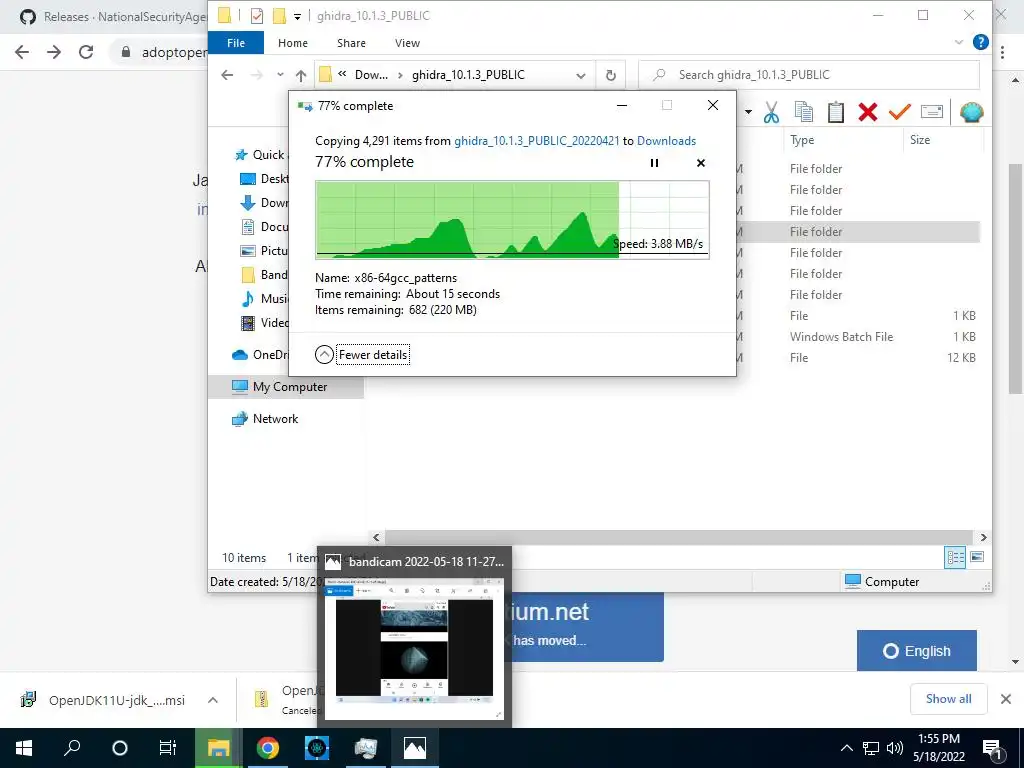This screenshot has width=1024, height=768.
Task: Click the blue shell icon in toolbar
Action: point(972,112)
